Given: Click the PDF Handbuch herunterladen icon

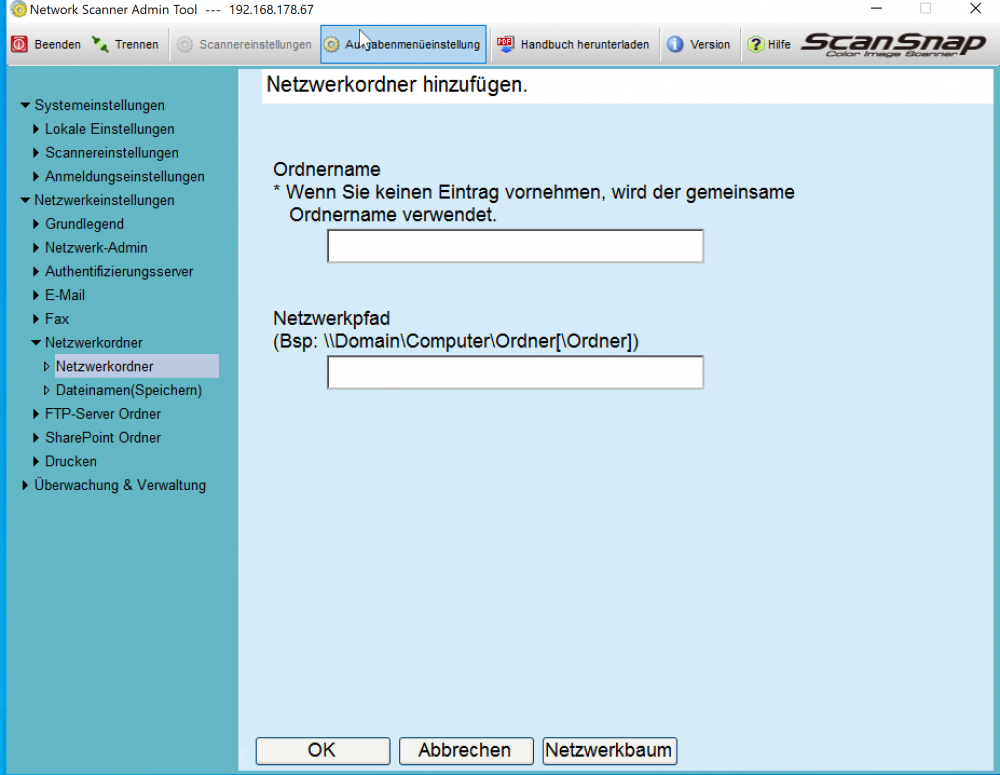Looking at the screenshot, I should (x=506, y=44).
